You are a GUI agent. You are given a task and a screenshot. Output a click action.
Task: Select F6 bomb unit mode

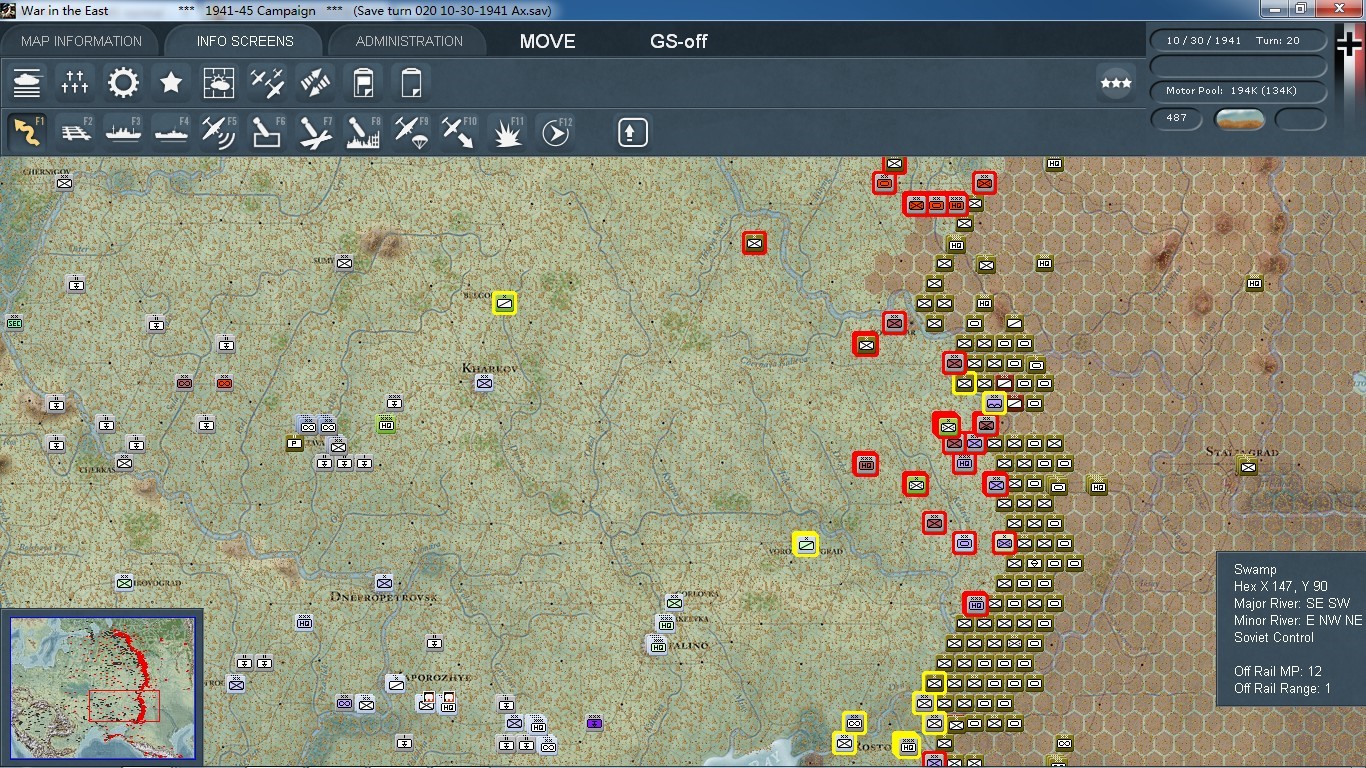point(267,132)
